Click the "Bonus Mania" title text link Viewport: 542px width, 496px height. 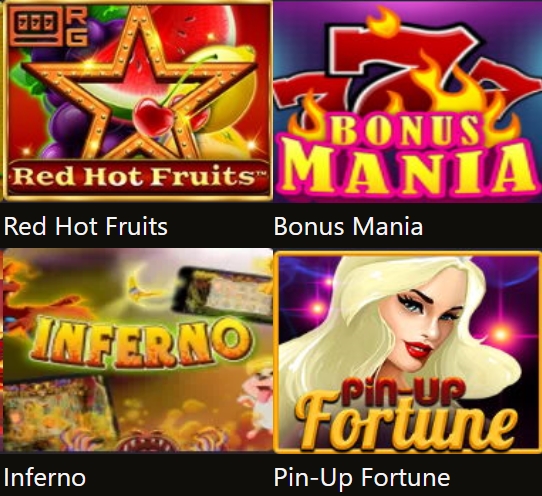coord(348,227)
